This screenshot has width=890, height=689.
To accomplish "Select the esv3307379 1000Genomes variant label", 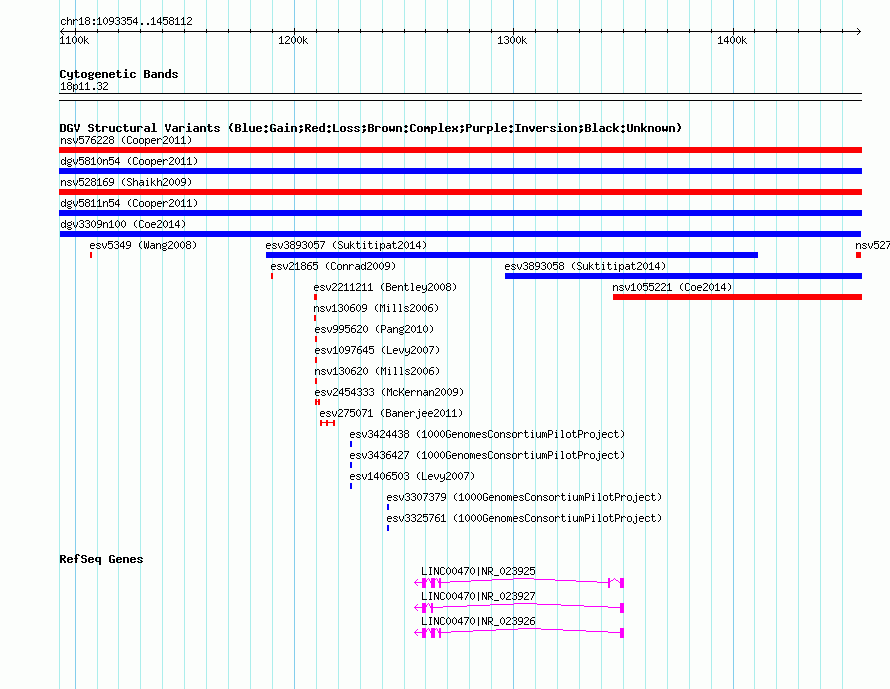I will pyautogui.click(x=524, y=497).
